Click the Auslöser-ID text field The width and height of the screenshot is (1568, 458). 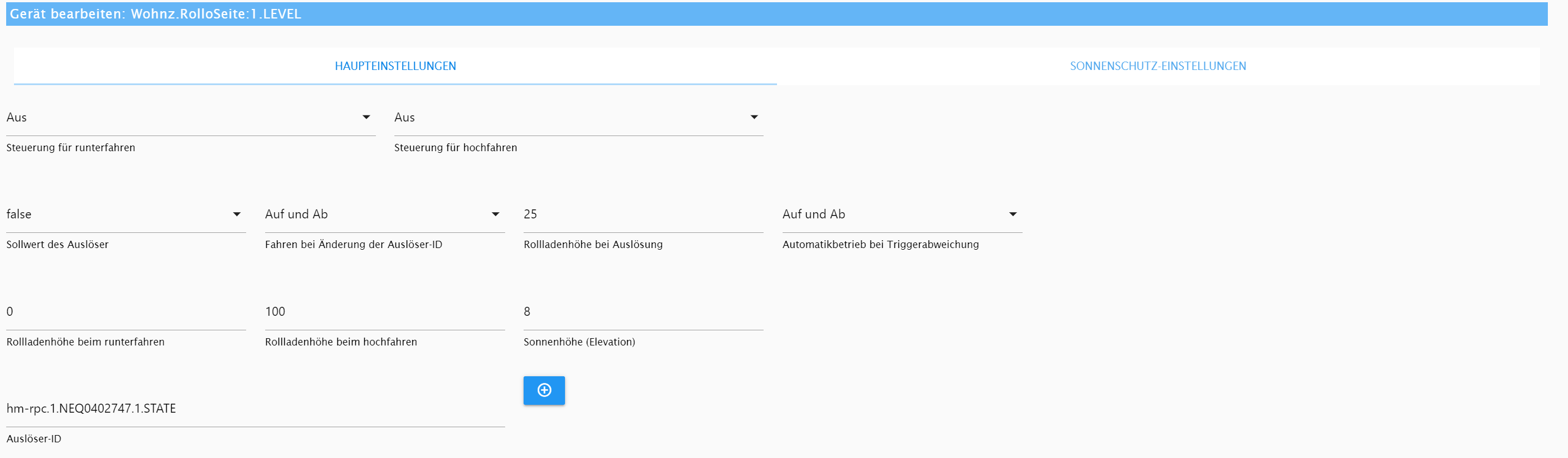point(255,409)
